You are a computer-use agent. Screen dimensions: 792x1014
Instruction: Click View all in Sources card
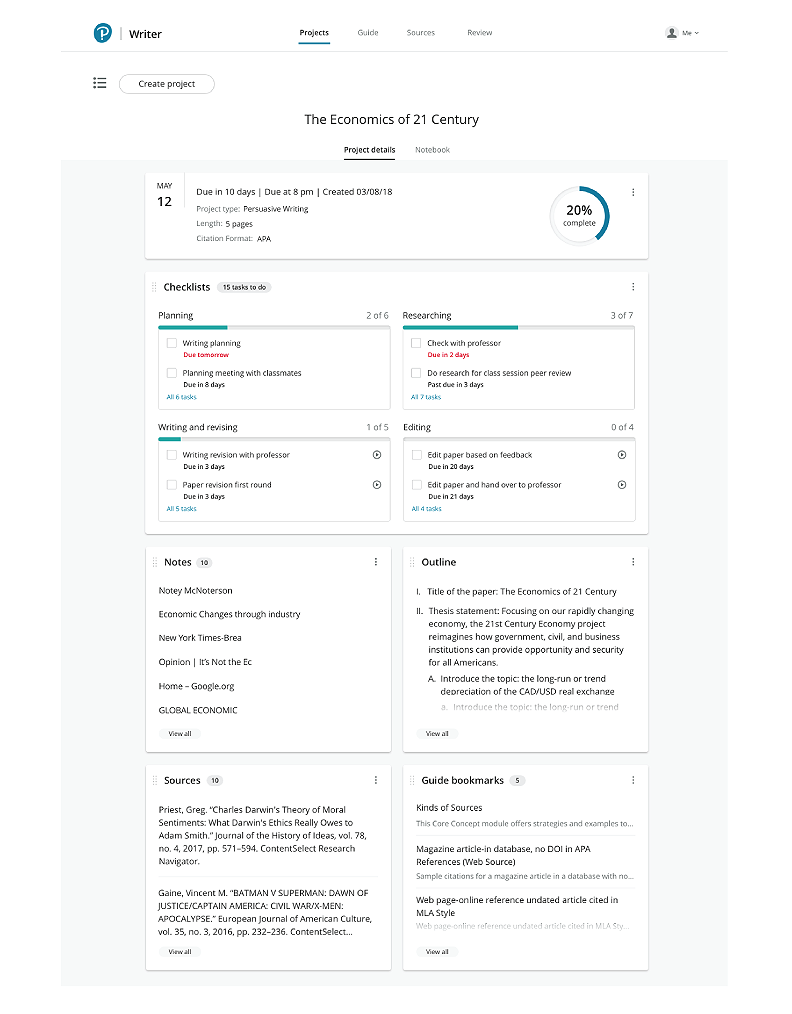pos(180,951)
